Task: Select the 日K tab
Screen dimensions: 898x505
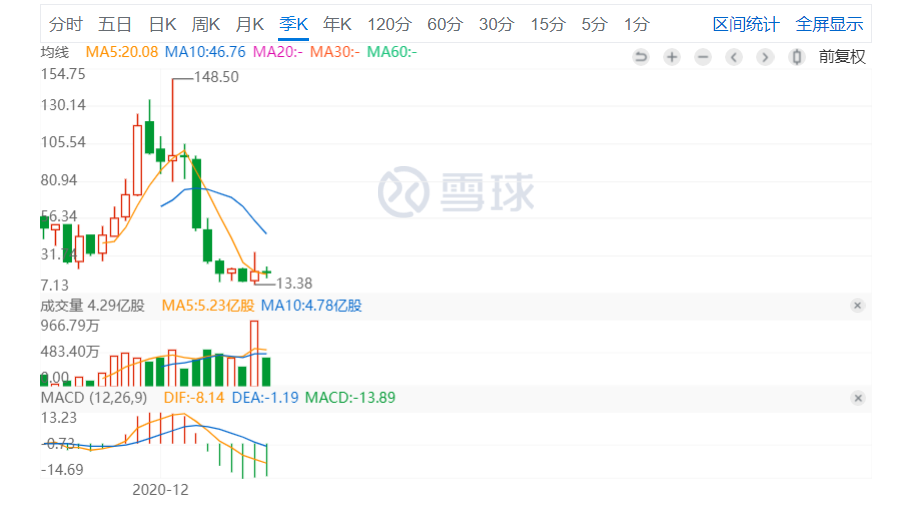Action: point(162,24)
